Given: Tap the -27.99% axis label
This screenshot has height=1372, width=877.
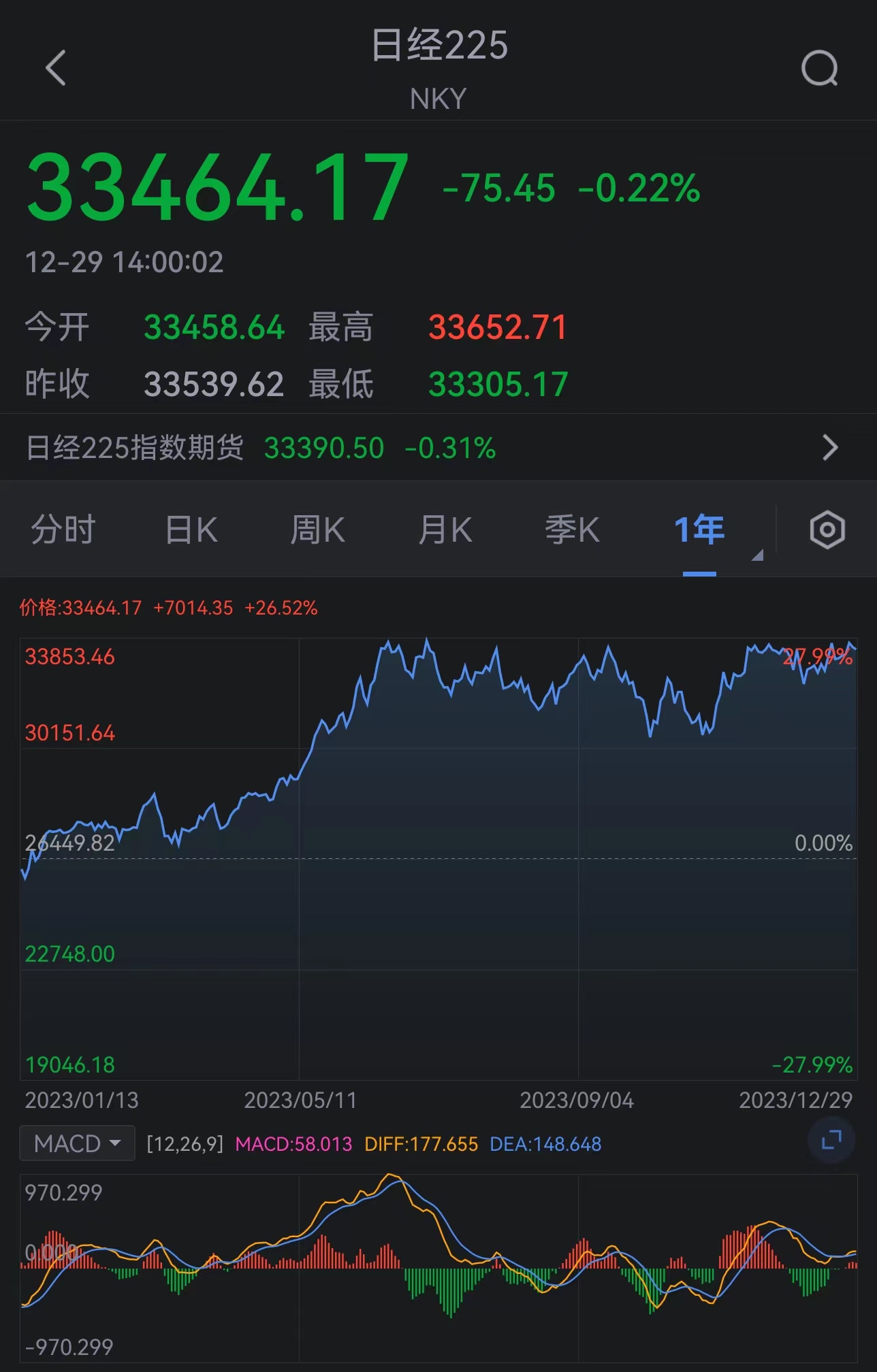Looking at the screenshot, I should pyautogui.click(x=812, y=1065).
